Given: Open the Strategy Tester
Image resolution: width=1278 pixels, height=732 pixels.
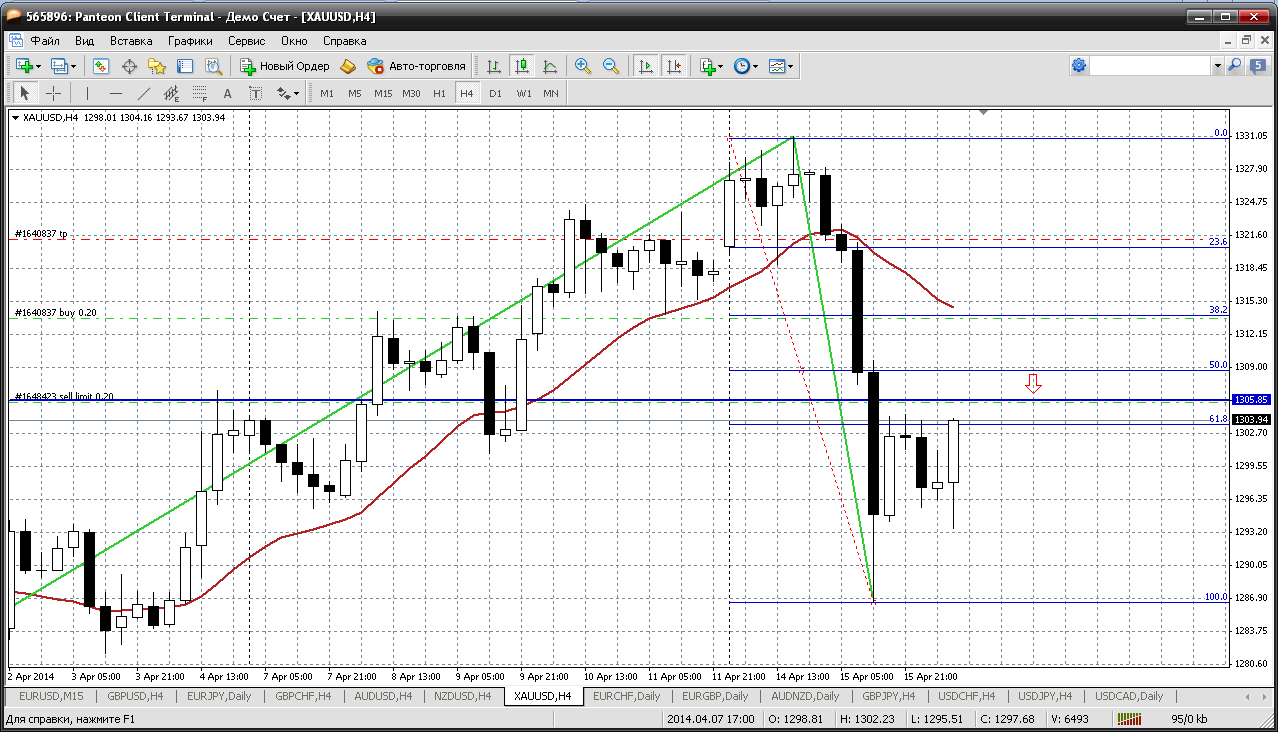Looking at the screenshot, I should tap(213, 66).
